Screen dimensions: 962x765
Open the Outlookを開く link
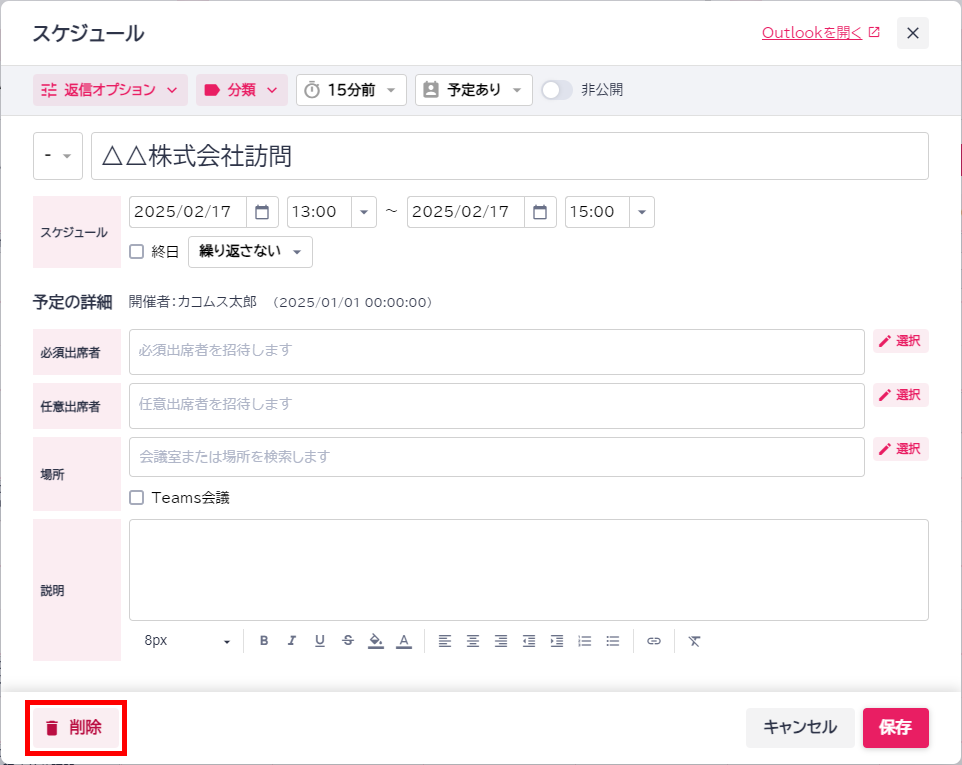[x=812, y=33]
